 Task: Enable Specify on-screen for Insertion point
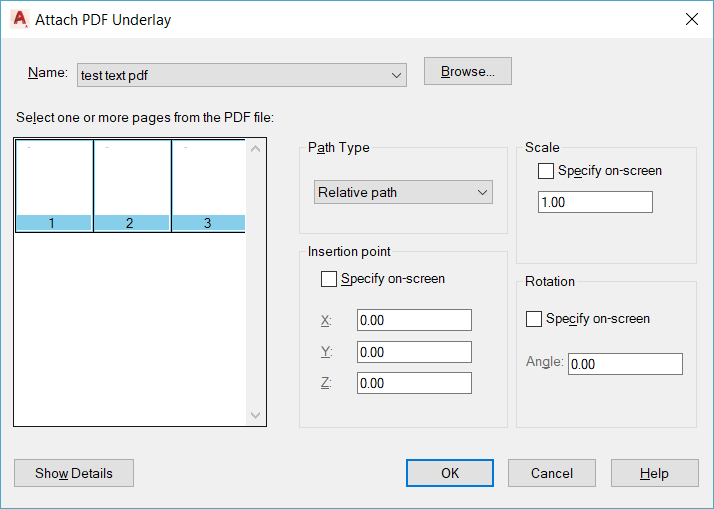click(x=329, y=279)
